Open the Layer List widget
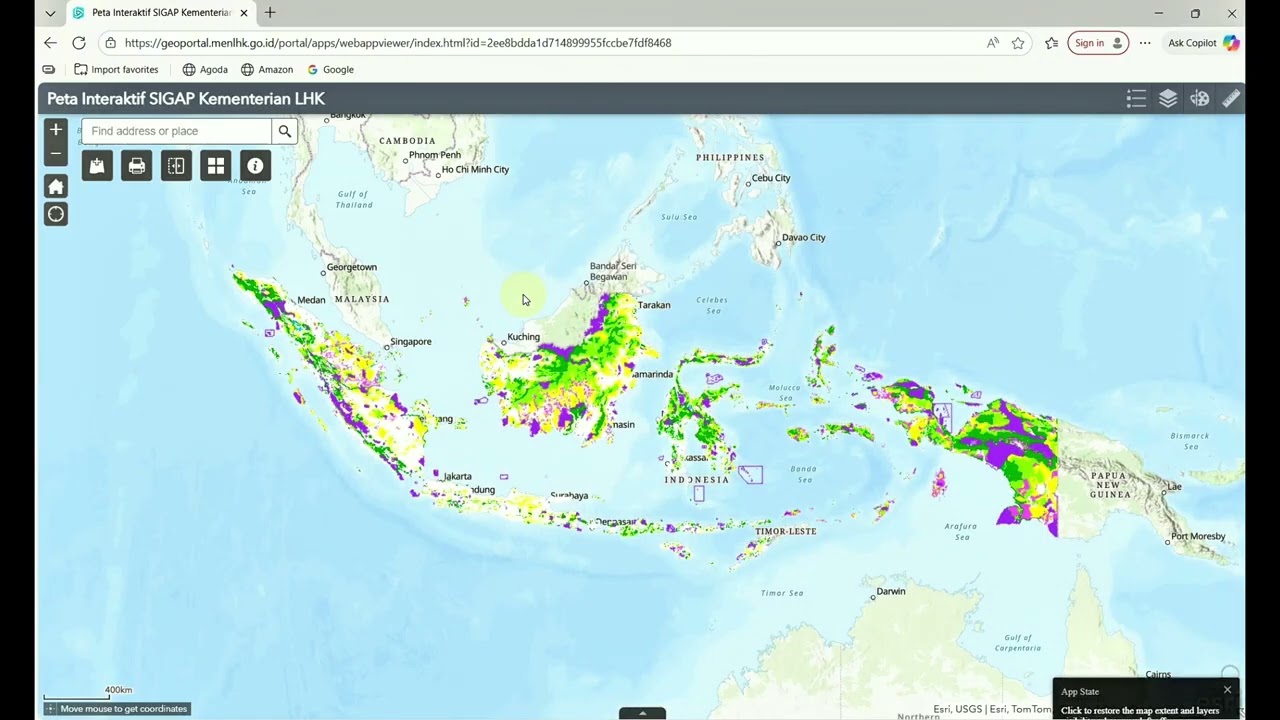 (x=1168, y=98)
